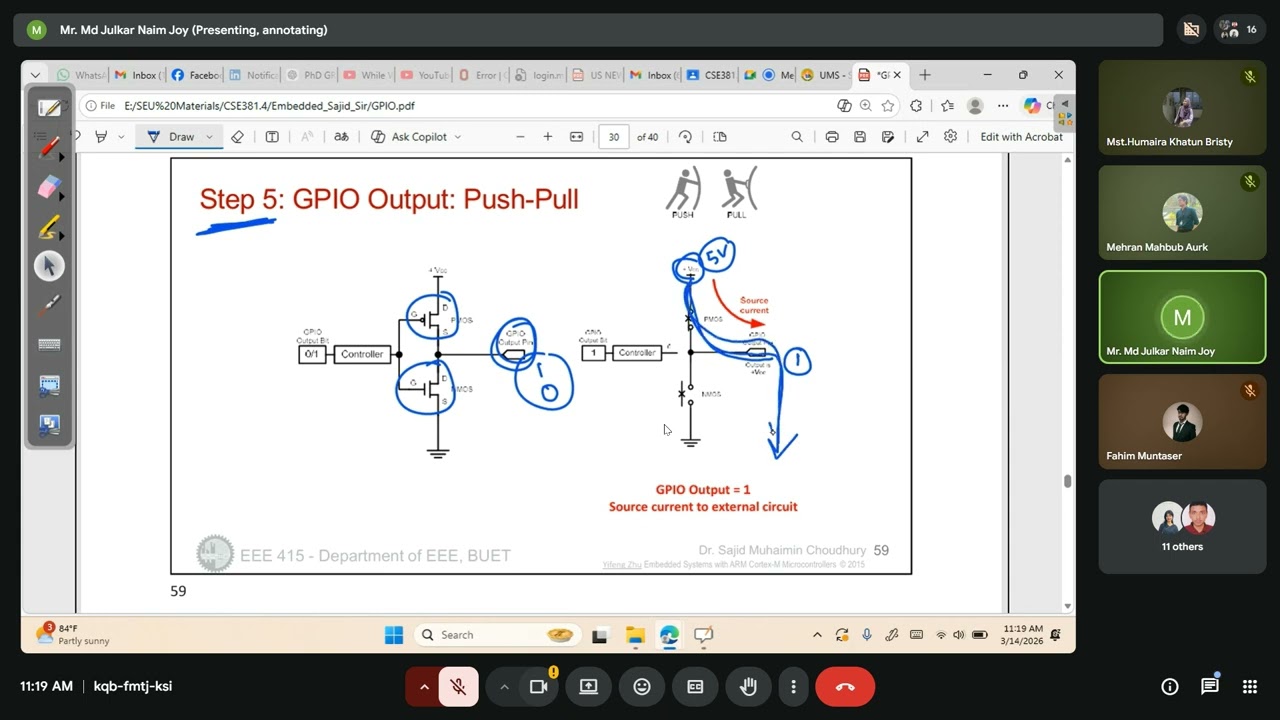1280x720 pixels.
Task: Raise hand in the meeting
Action: pyautogui.click(x=748, y=687)
